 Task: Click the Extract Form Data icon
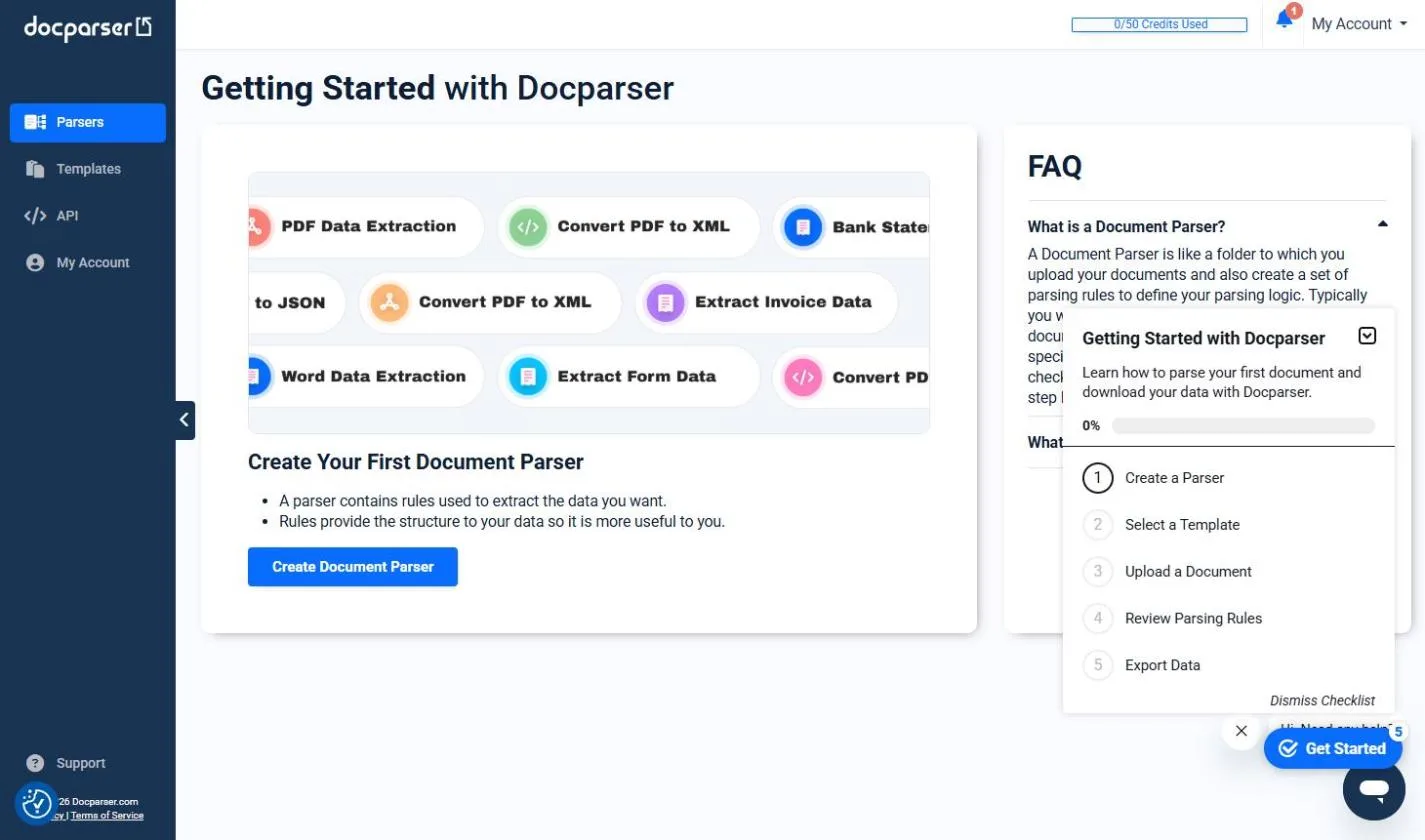[x=528, y=377]
